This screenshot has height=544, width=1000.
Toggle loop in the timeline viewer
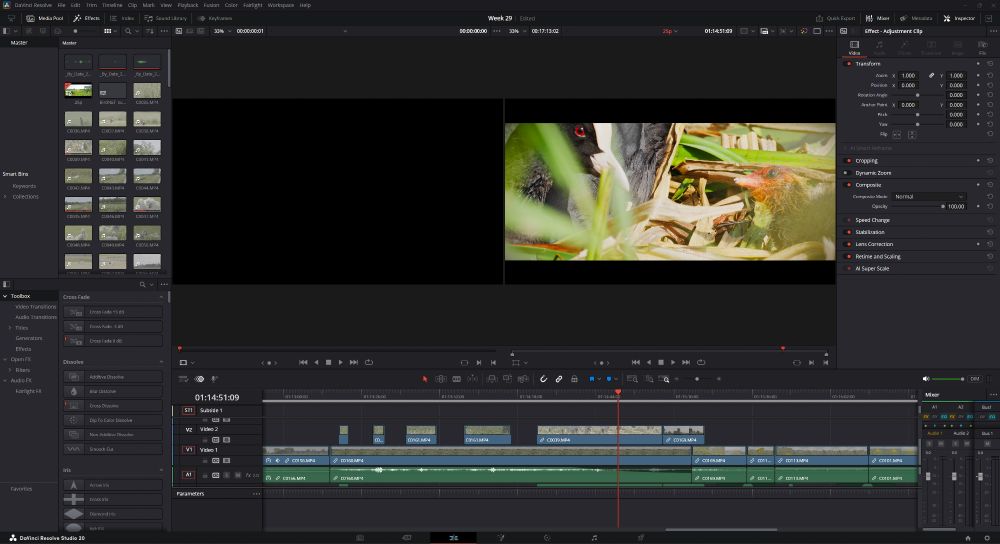pos(701,362)
